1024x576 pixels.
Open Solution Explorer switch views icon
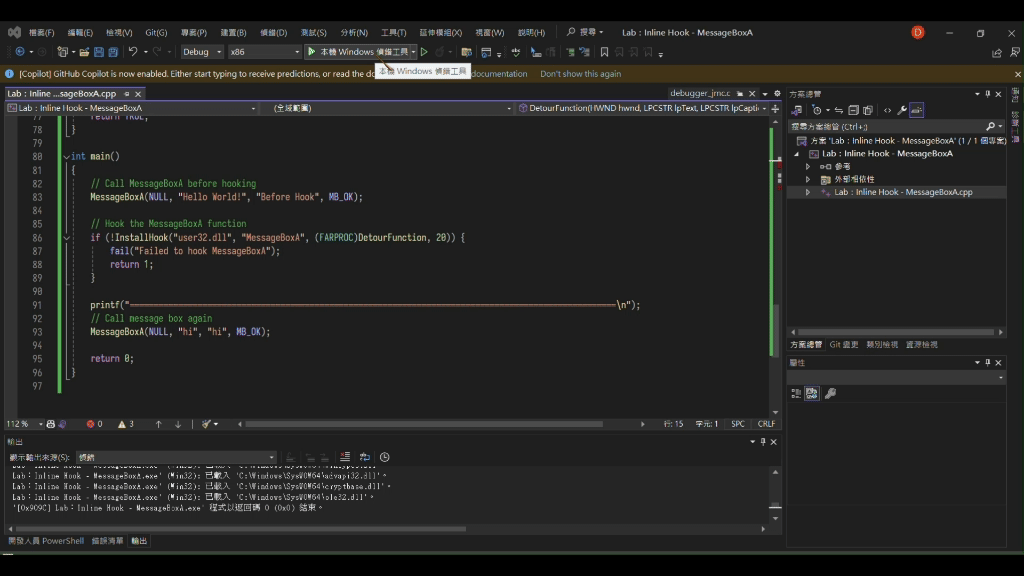pyautogui.click(x=797, y=110)
